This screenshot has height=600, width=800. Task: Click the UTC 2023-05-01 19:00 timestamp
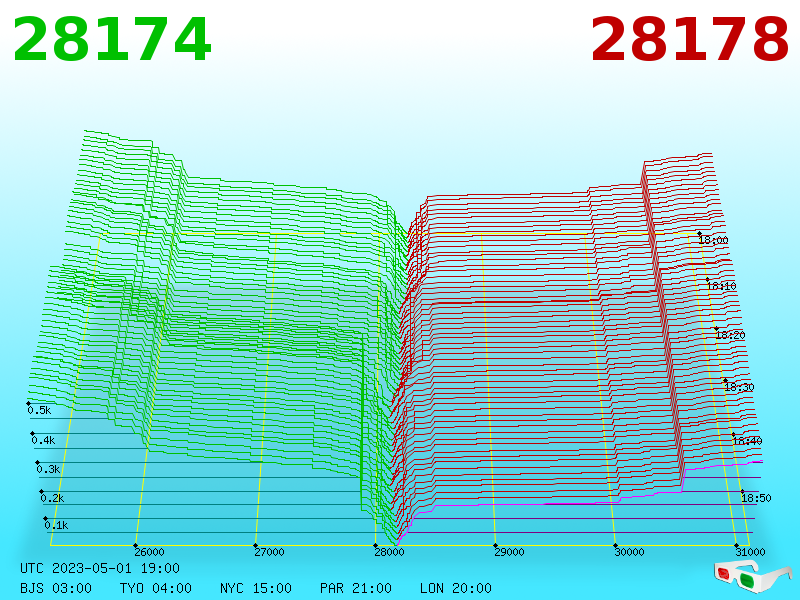click(x=100, y=568)
